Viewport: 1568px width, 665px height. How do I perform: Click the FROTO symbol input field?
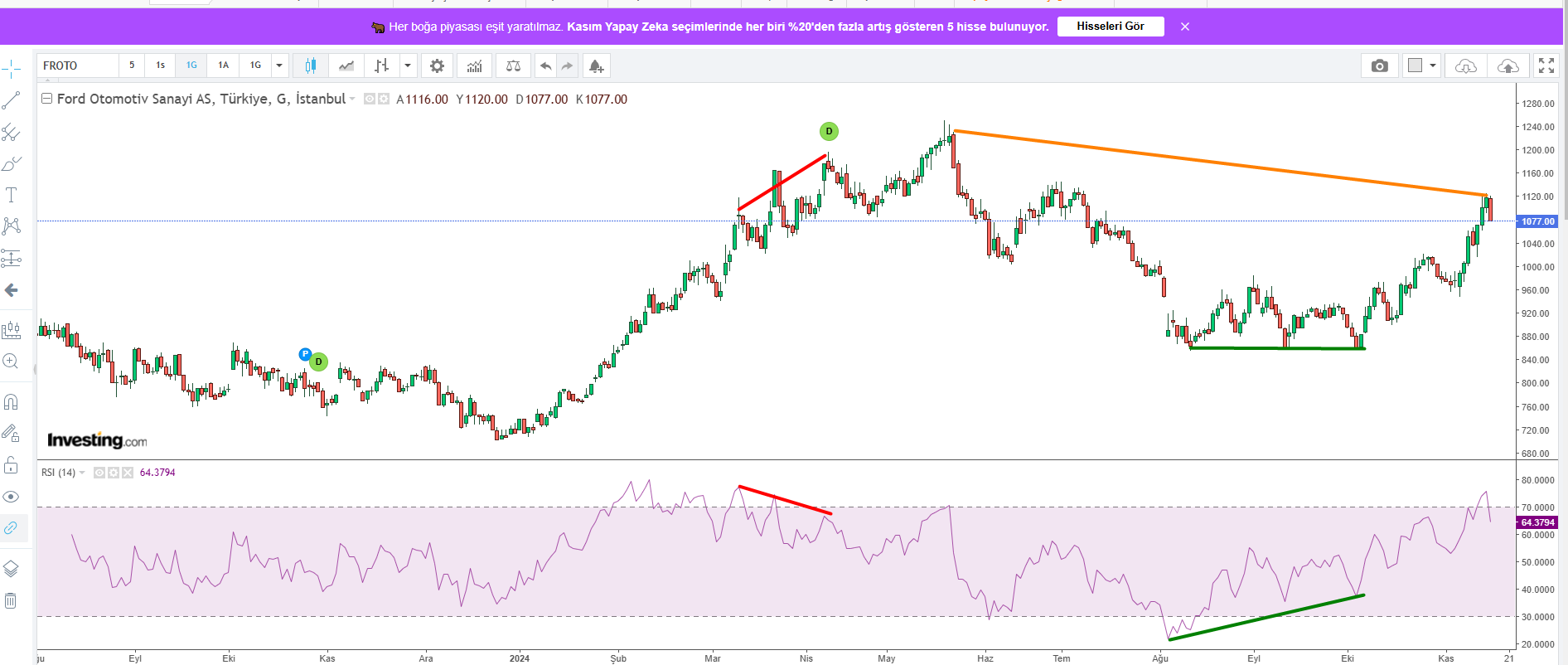click(x=77, y=66)
